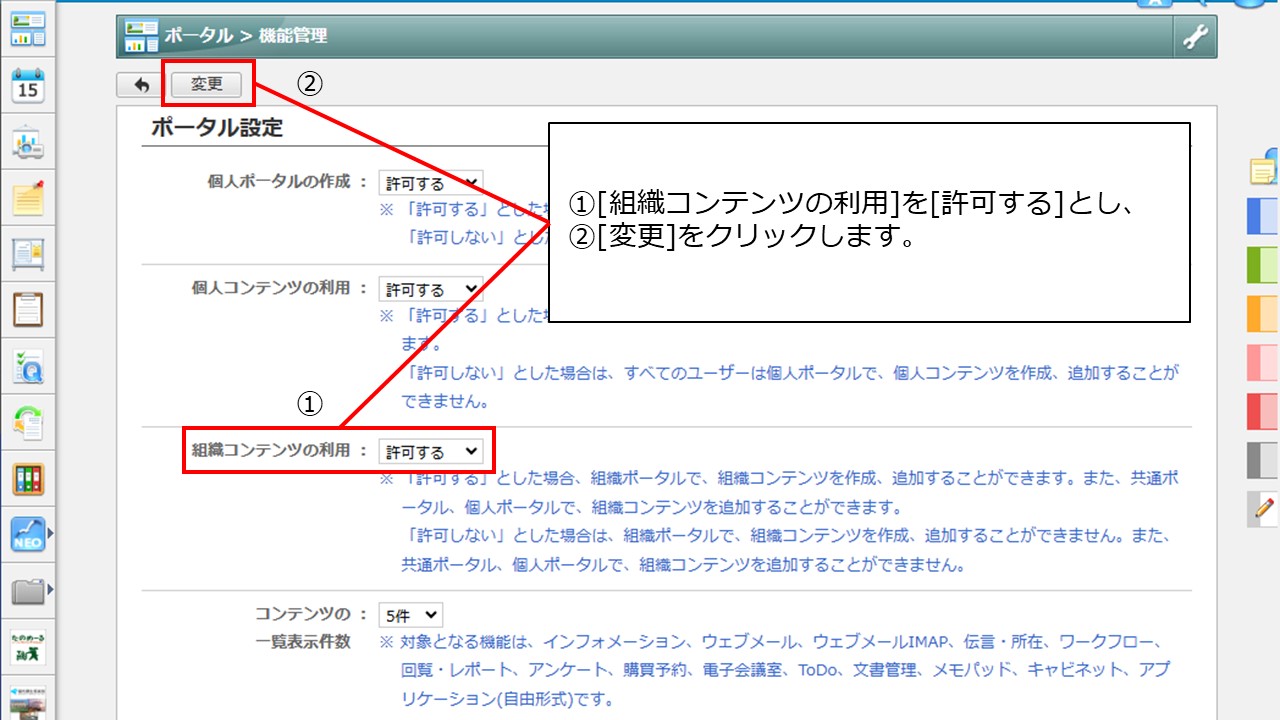This screenshot has width=1280, height=720.
Task: Open the 個人コンテンツの利用 dropdown
Action: pyautogui.click(x=430, y=289)
